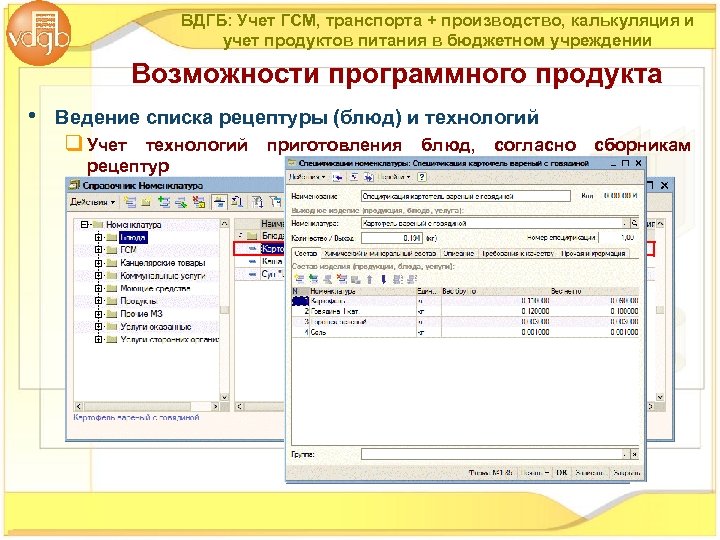Open the Перейти dropdown in Спецификация toolbar
Viewport: 720px width, 540px height.
point(394,177)
